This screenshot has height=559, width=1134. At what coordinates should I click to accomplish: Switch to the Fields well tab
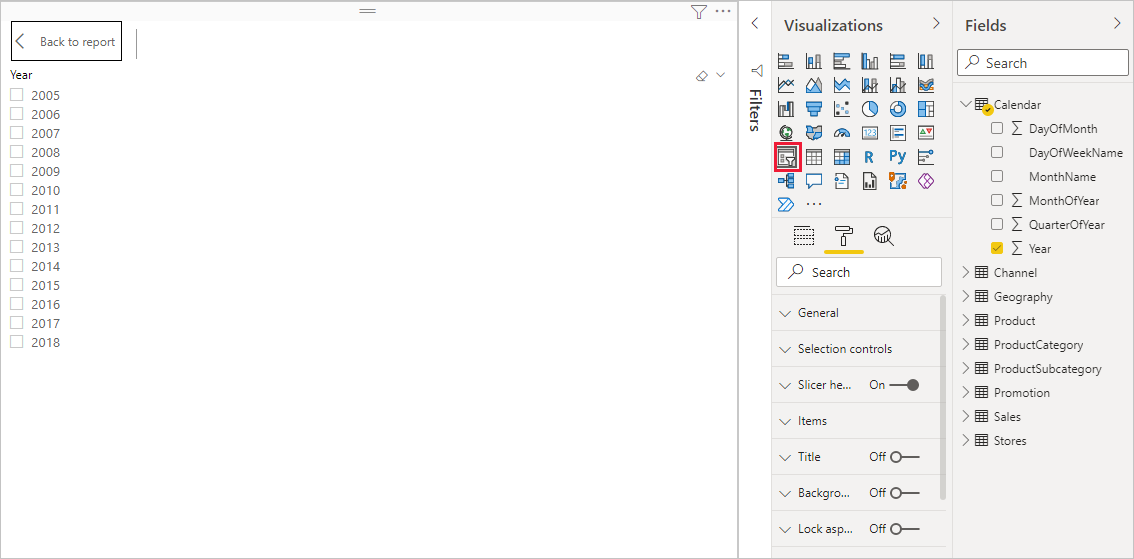804,235
